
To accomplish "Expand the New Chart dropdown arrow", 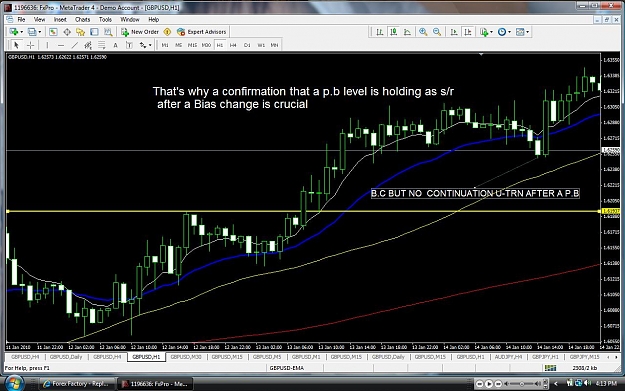I will pos(21,32).
